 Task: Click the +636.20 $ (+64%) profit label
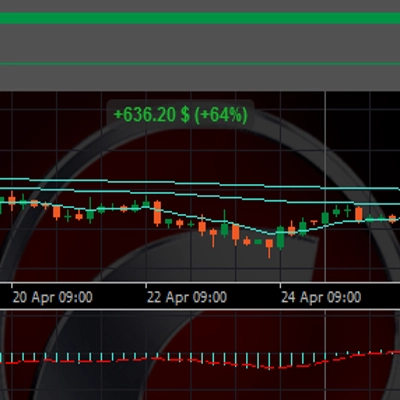tap(180, 115)
